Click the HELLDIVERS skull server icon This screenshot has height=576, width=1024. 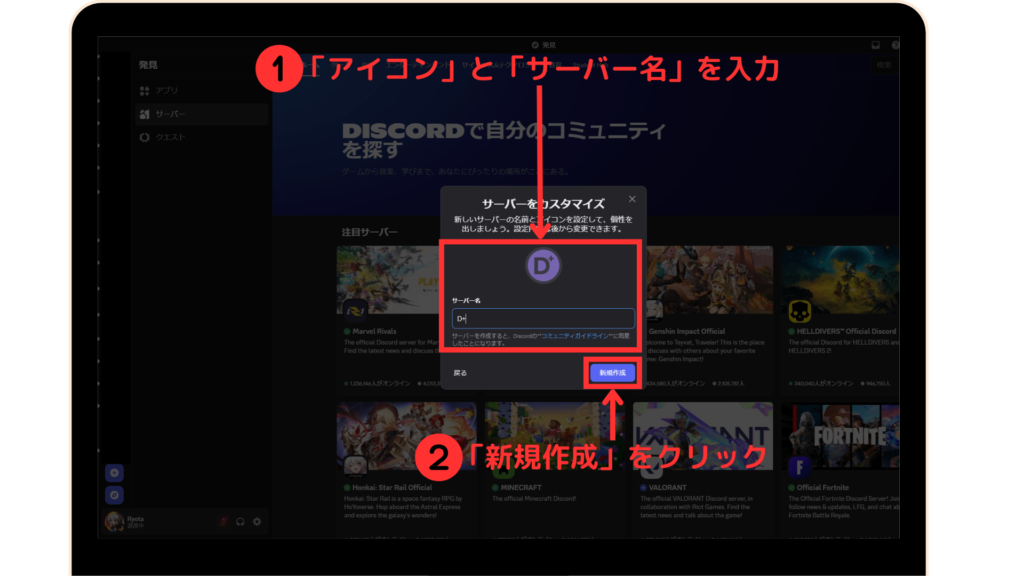coord(799,312)
